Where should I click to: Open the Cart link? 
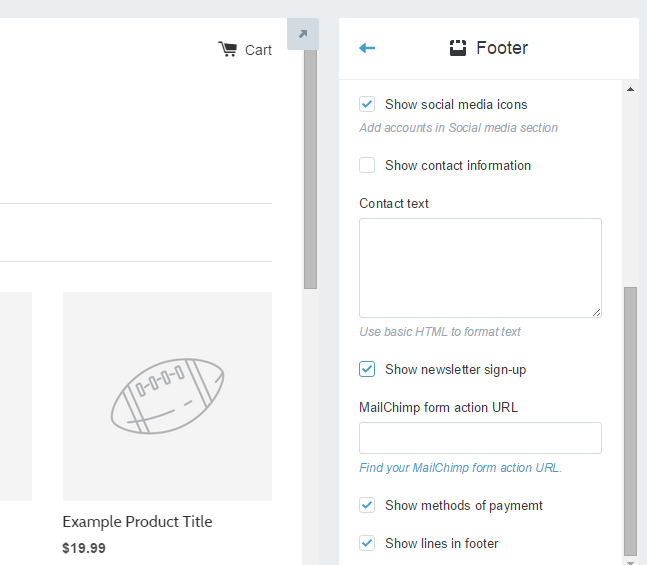click(258, 50)
